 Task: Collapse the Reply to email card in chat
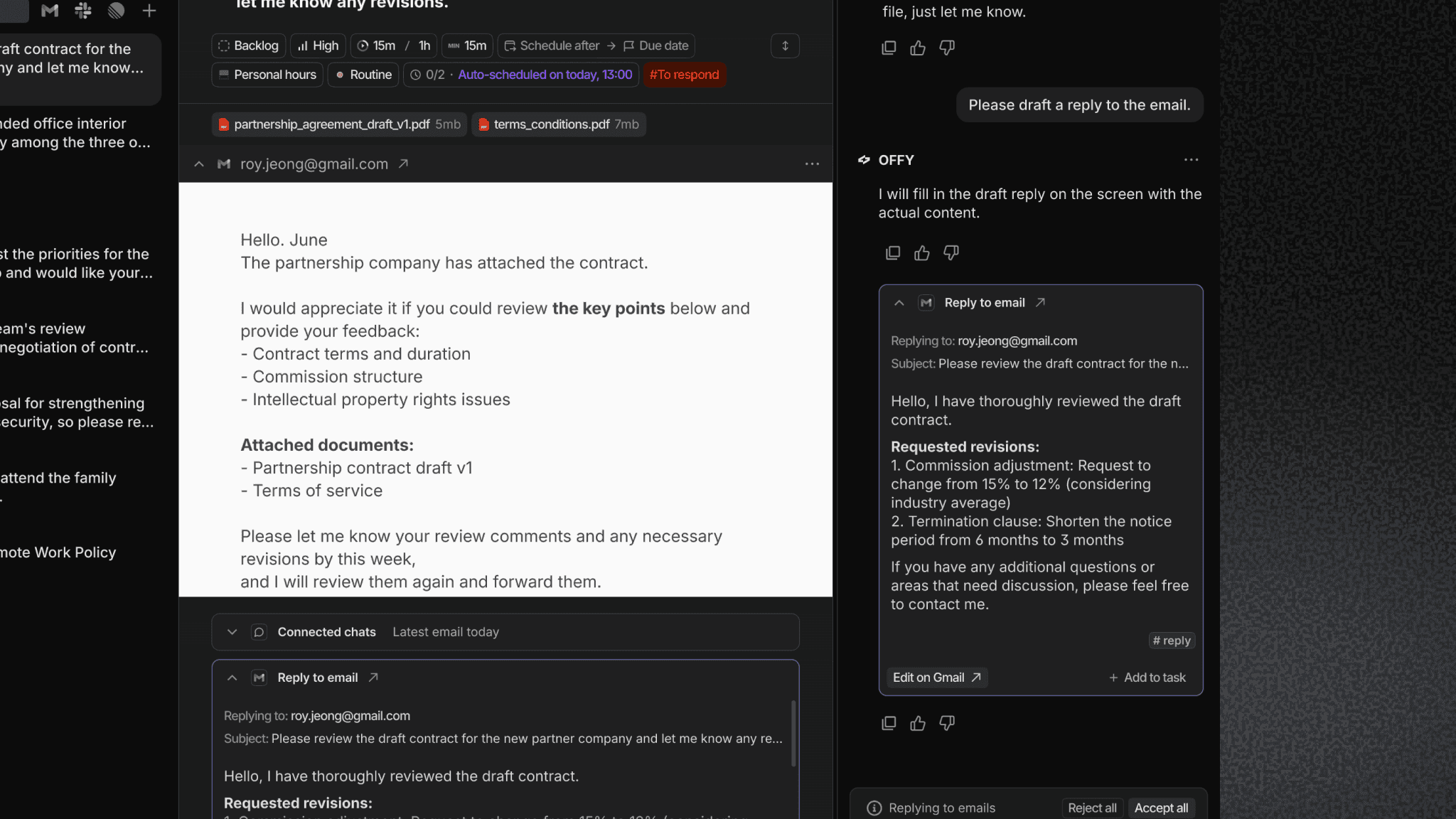point(899,303)
